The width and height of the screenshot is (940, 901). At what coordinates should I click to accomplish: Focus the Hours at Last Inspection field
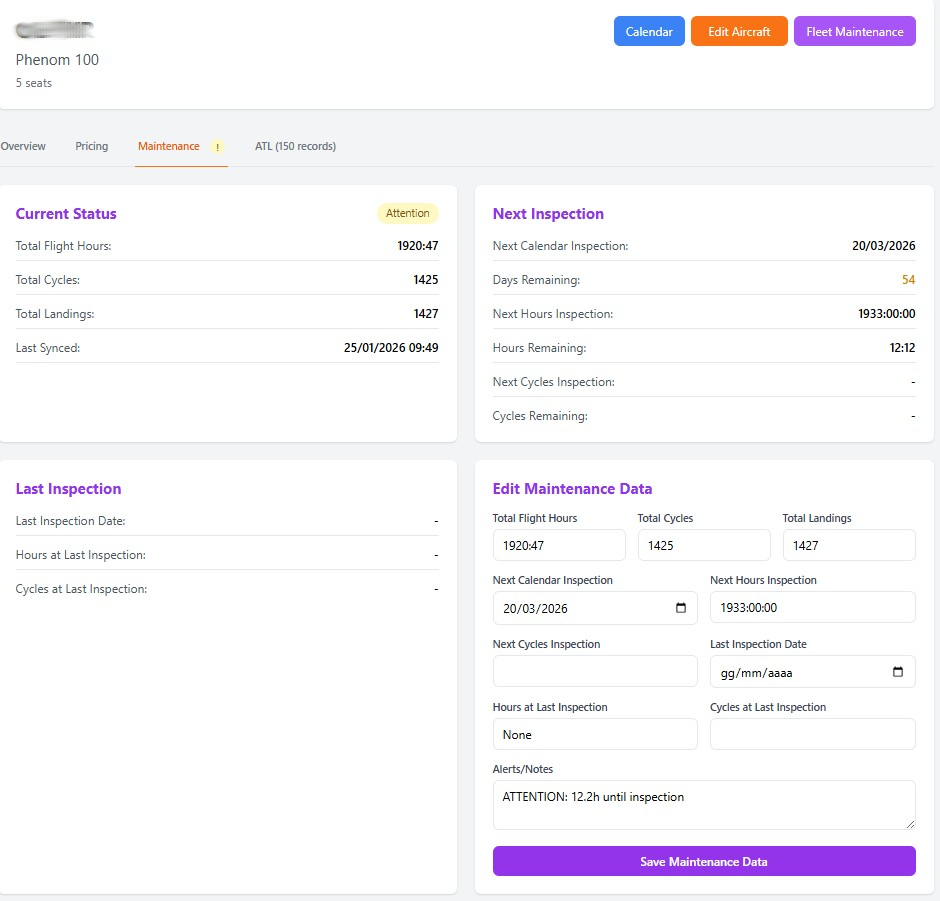click(594, 734)
